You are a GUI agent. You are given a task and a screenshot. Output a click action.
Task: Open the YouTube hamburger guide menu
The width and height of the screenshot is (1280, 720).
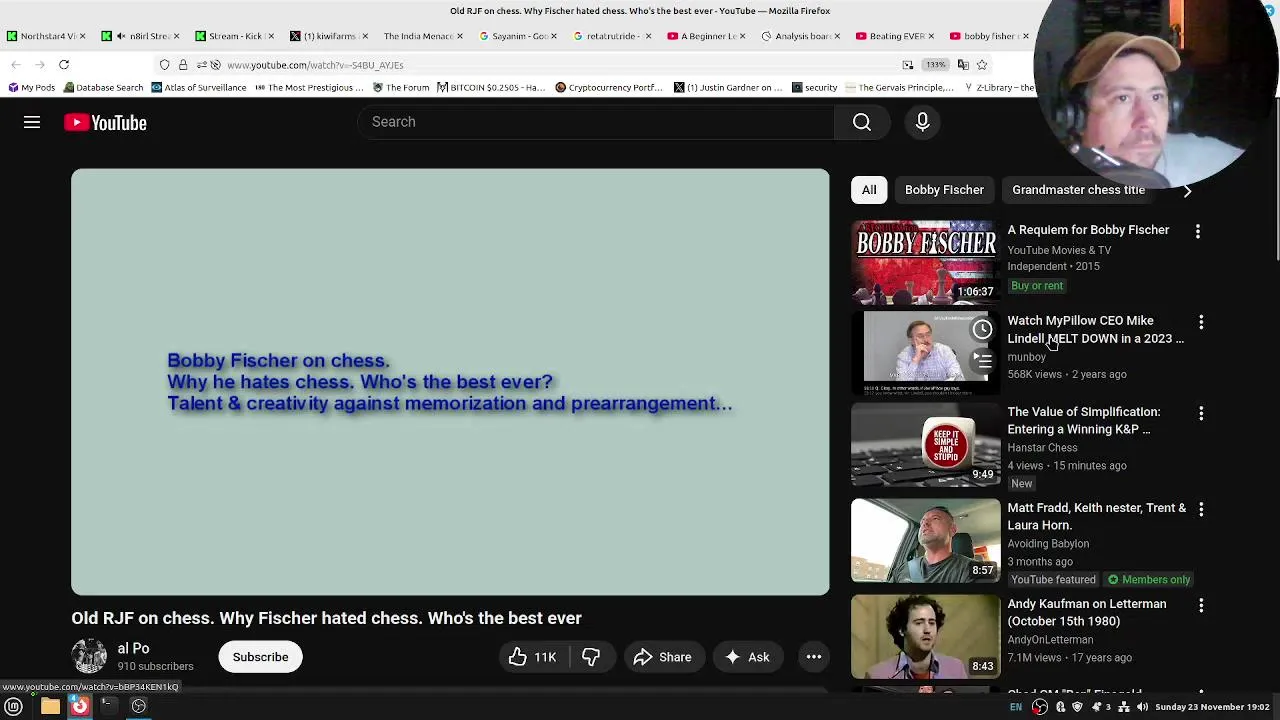tap(32, 122)
